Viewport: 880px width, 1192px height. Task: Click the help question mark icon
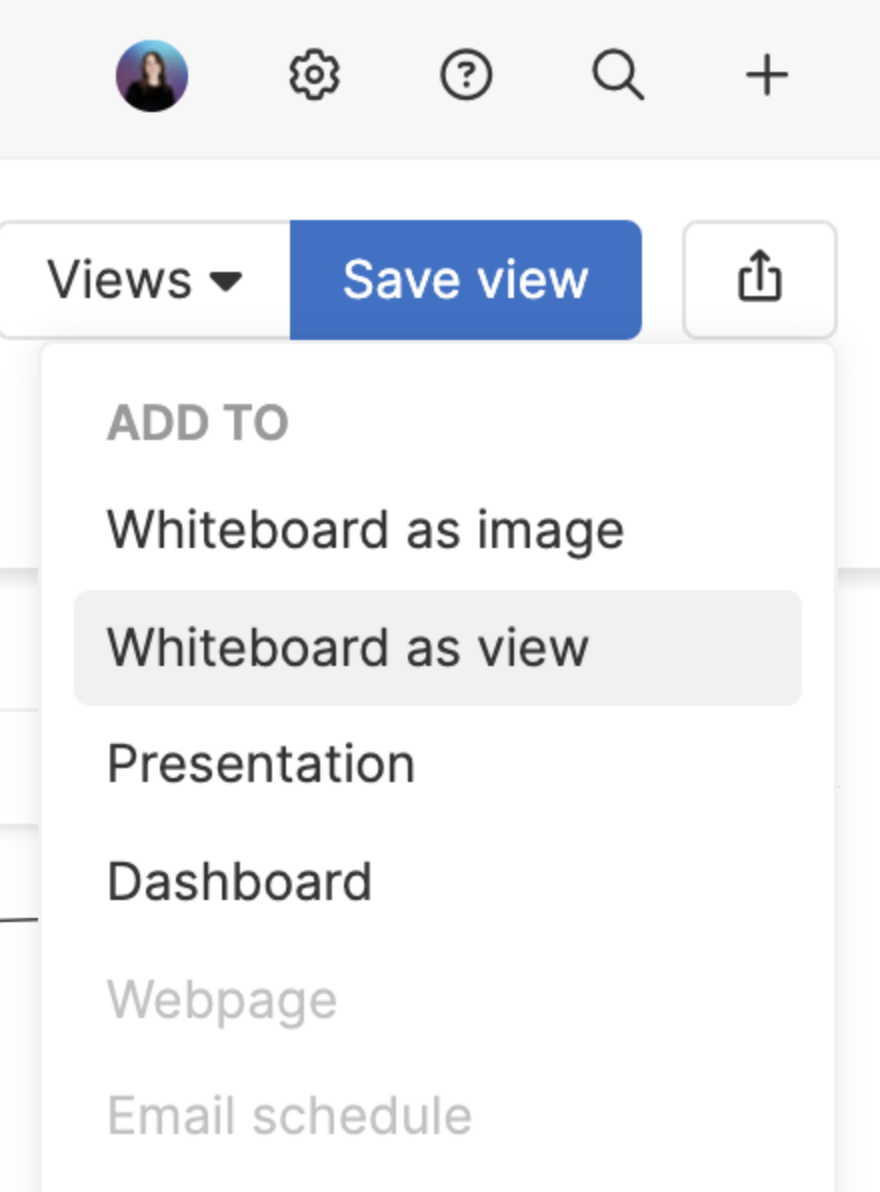(466, 75)
